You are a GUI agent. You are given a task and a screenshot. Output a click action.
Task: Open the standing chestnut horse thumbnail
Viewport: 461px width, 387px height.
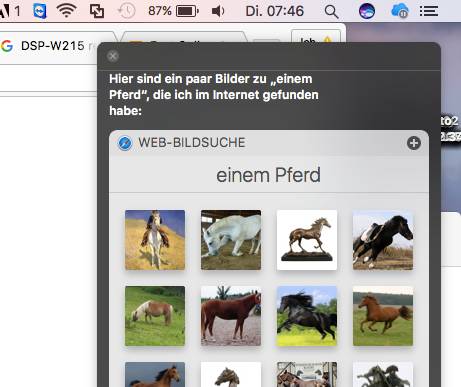click(231, 316)
